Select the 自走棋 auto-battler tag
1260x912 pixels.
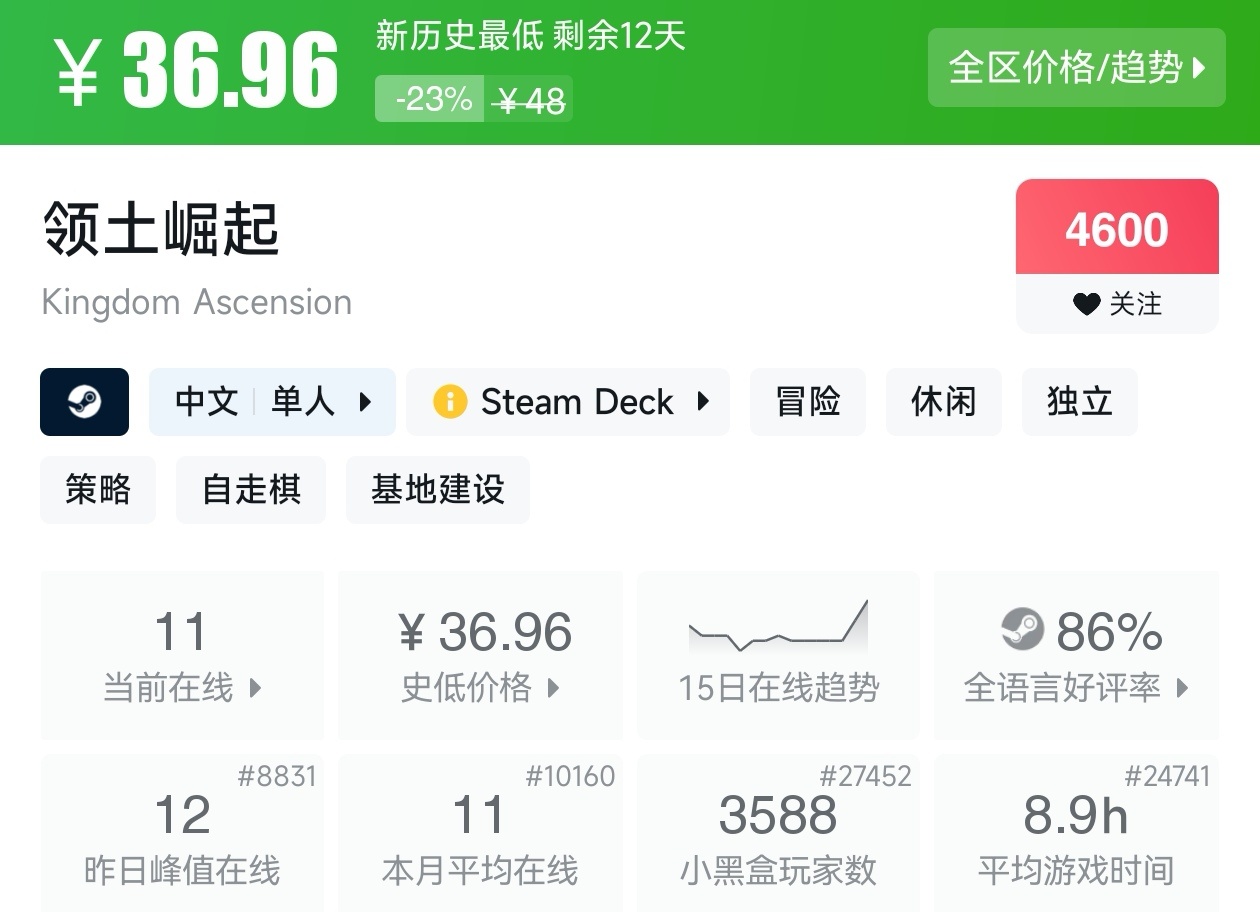tap(251, 490)
